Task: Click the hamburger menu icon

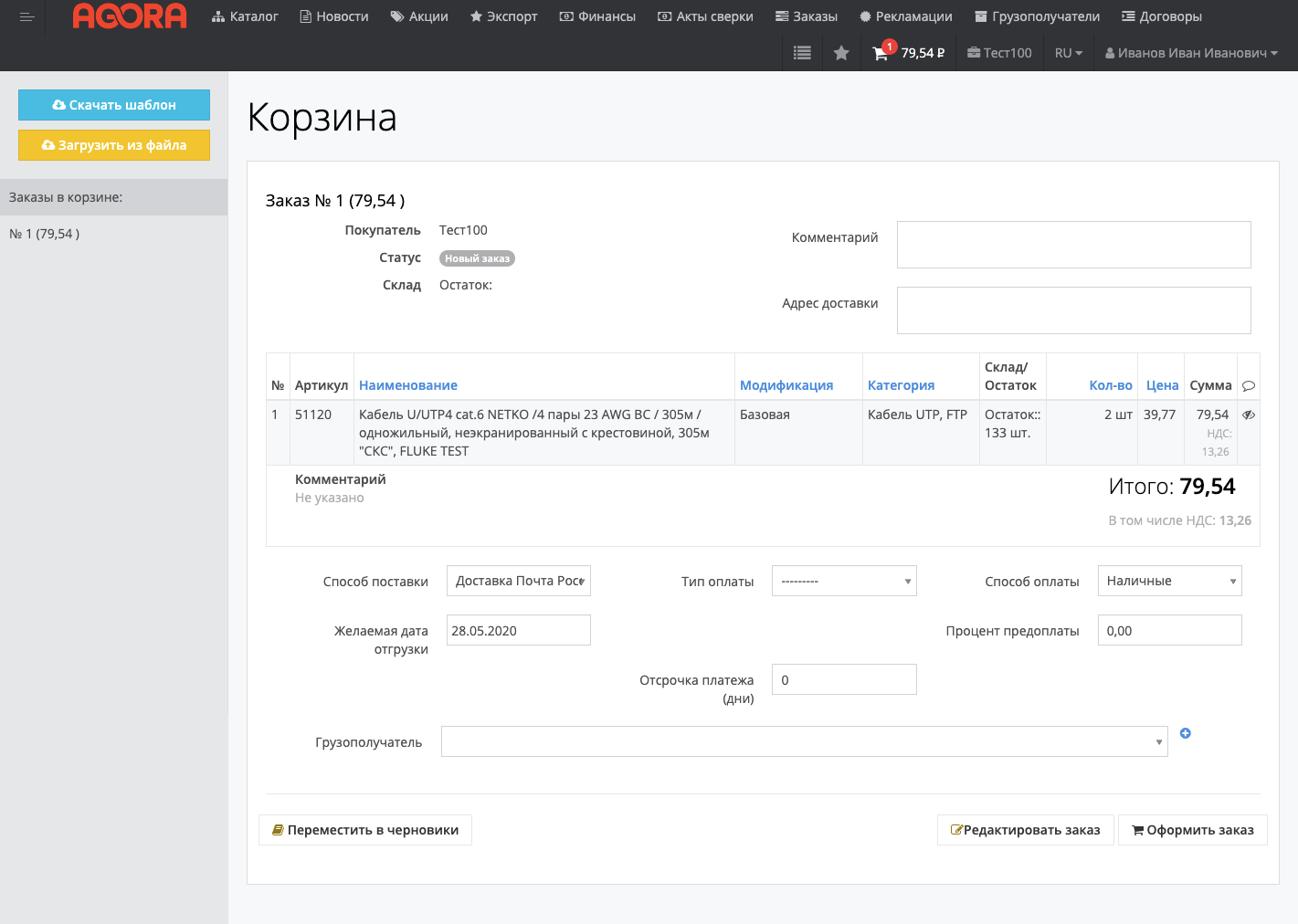Action: tap(26, 16)
